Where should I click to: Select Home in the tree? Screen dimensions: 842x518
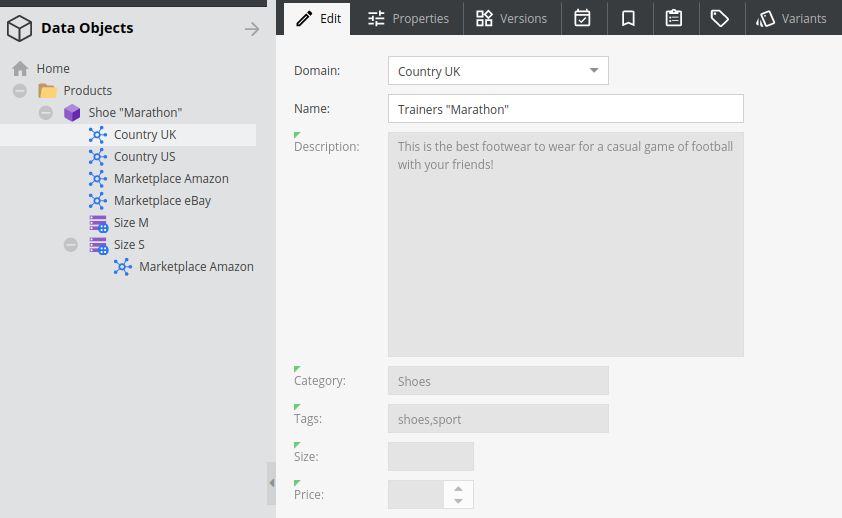point(53,69)
